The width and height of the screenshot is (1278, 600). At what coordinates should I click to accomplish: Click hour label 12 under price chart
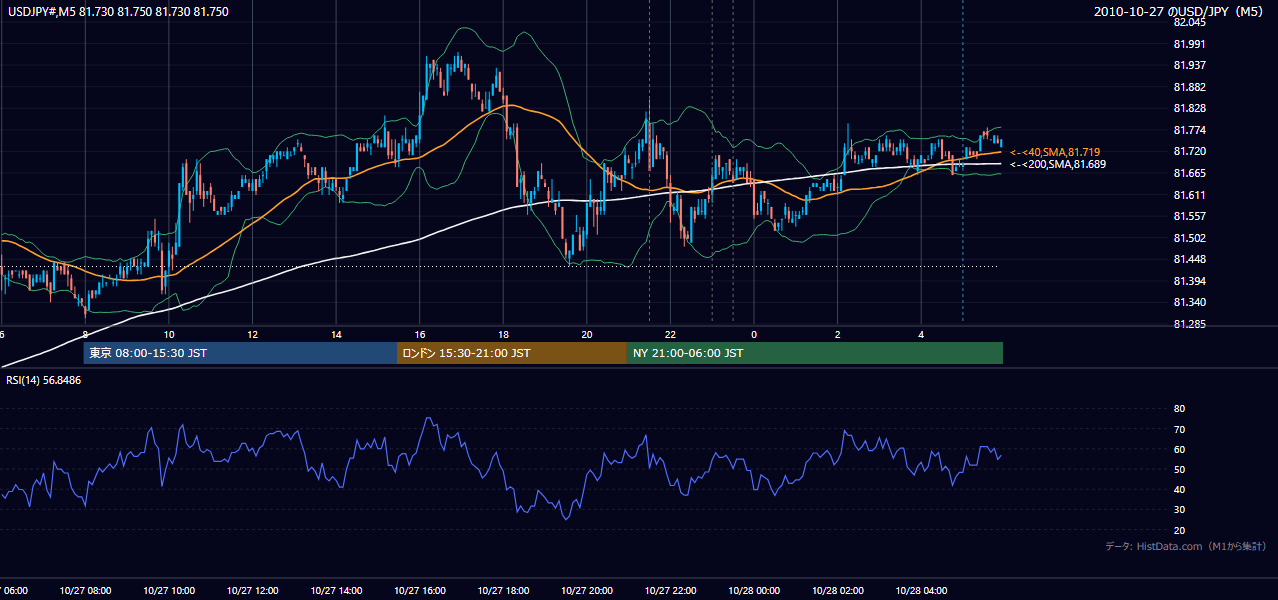pyautogui.click(x=252, y=335)
